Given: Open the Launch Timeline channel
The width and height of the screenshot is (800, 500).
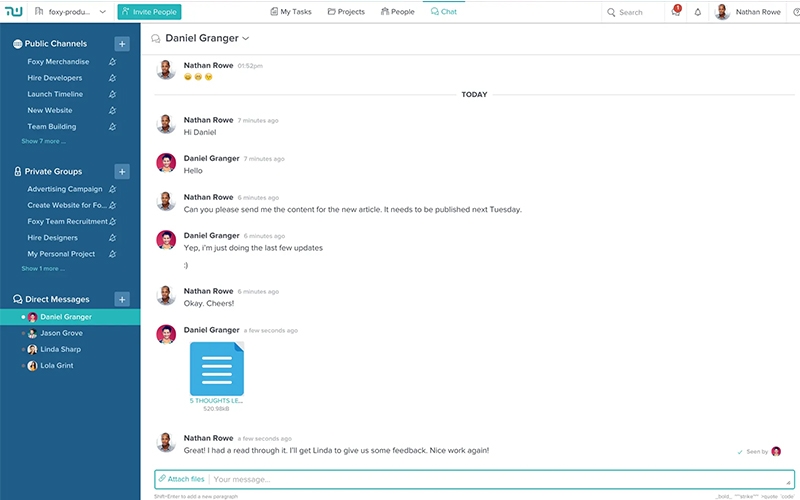Looking at the screenshot, I should click(x=55, y=94).
